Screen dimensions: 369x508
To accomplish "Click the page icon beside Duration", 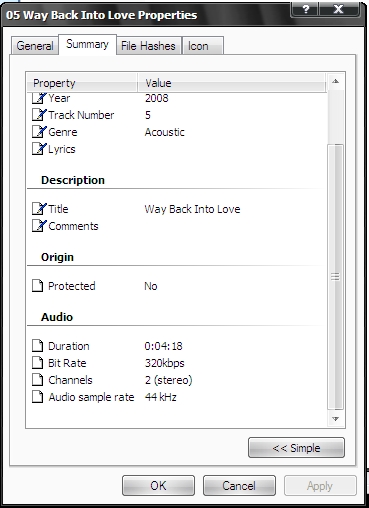I will (38, 346).
